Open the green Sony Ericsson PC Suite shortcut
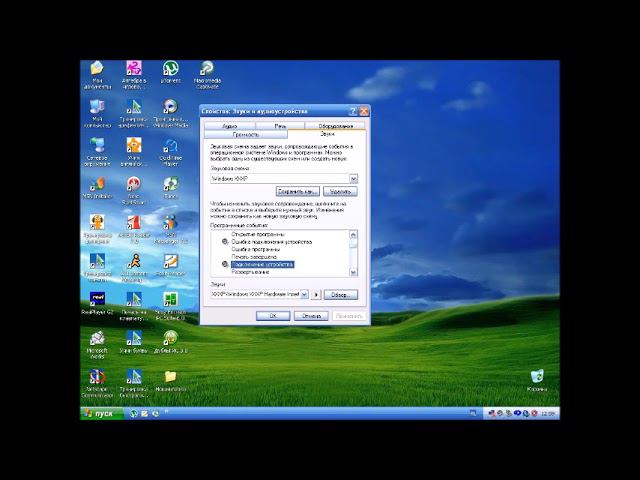Viewport: 640px width, 480px height. click(x=171, y=306)
